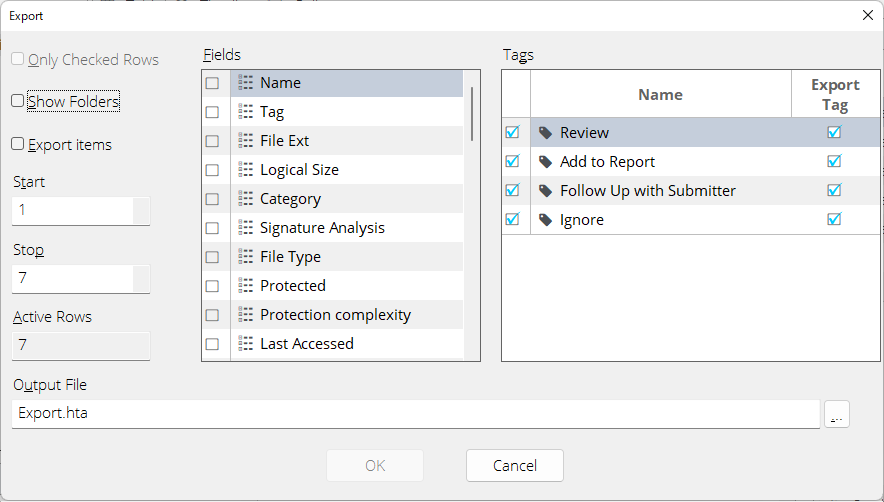Tick the Export items checkbox
Screen dimensions: 884x502
click(17, 144)
